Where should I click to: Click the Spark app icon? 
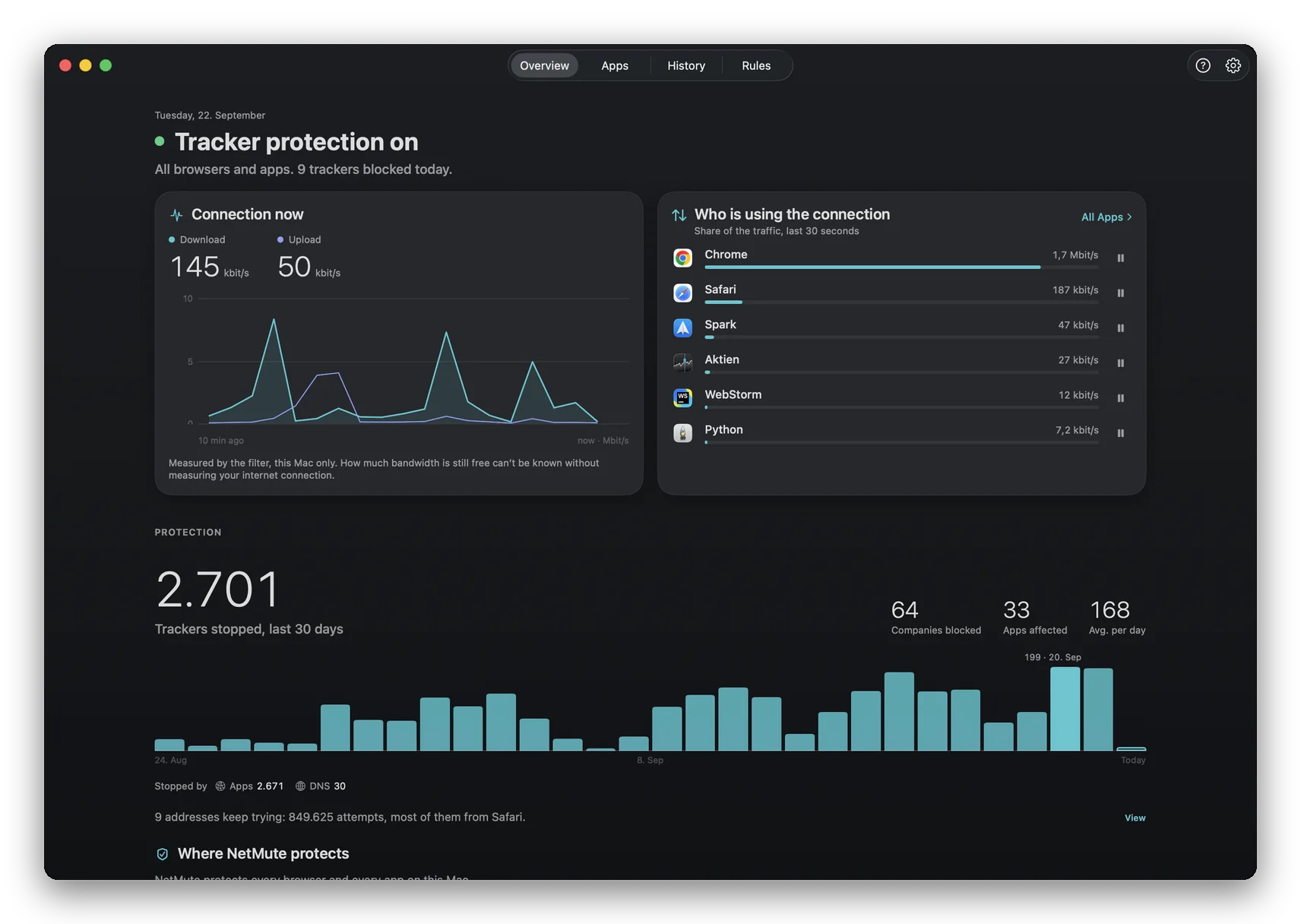click(x=682, y=328)
